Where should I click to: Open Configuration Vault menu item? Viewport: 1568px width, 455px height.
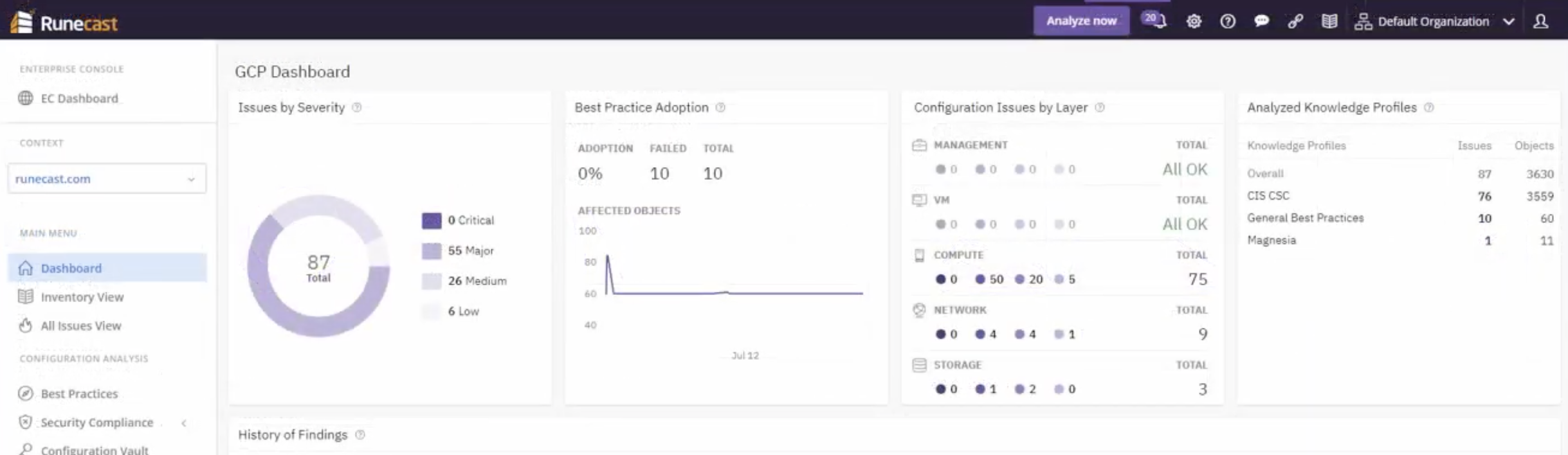[x=95, y=450]
